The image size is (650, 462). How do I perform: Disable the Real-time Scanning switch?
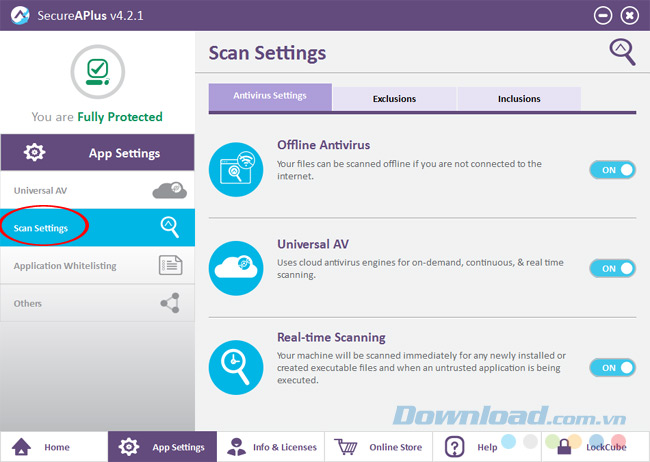pyautogui.click(x=613, y=367)
